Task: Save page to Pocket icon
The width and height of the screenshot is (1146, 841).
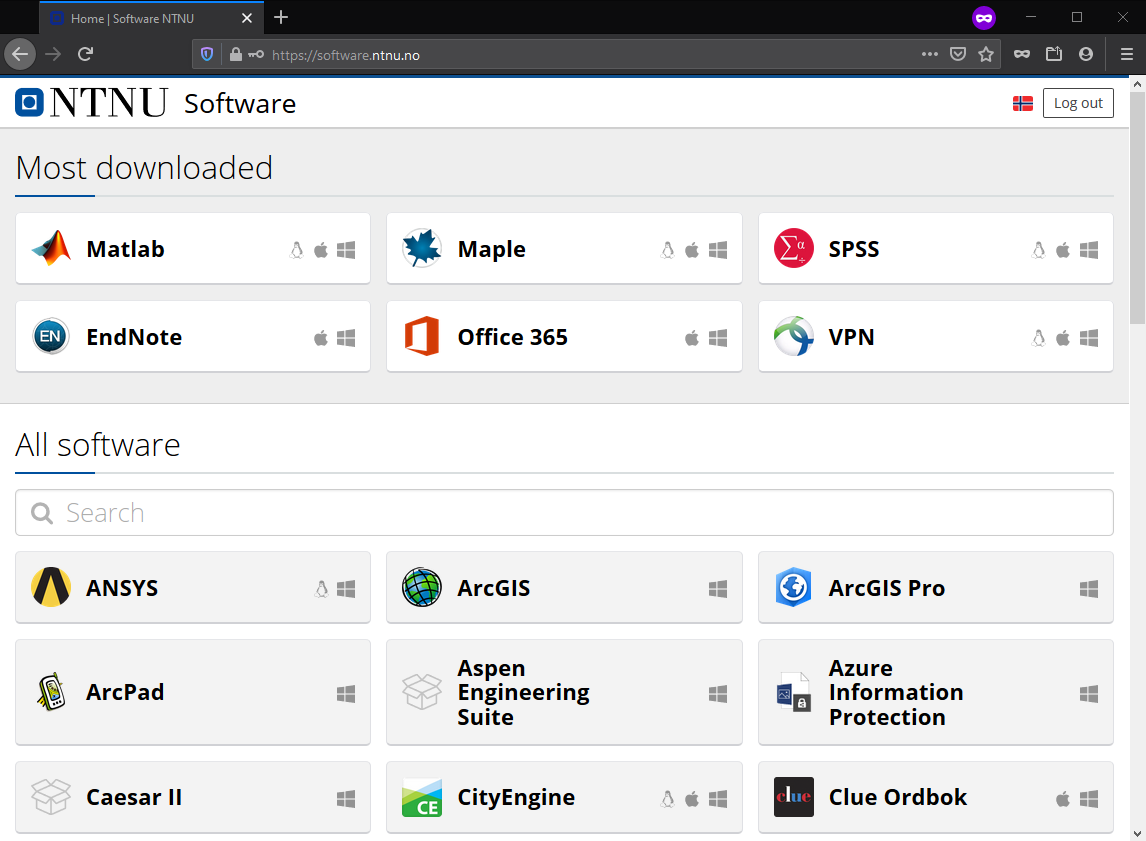Action: coord(958,54)
